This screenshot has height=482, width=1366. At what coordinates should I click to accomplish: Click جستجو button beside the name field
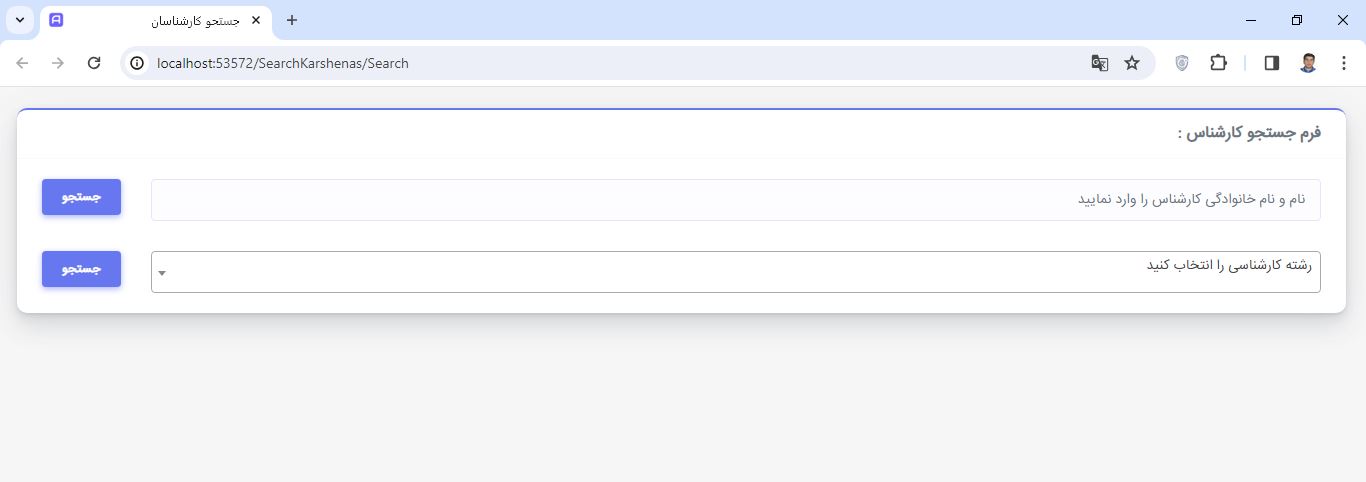click(x=81, y=197)
